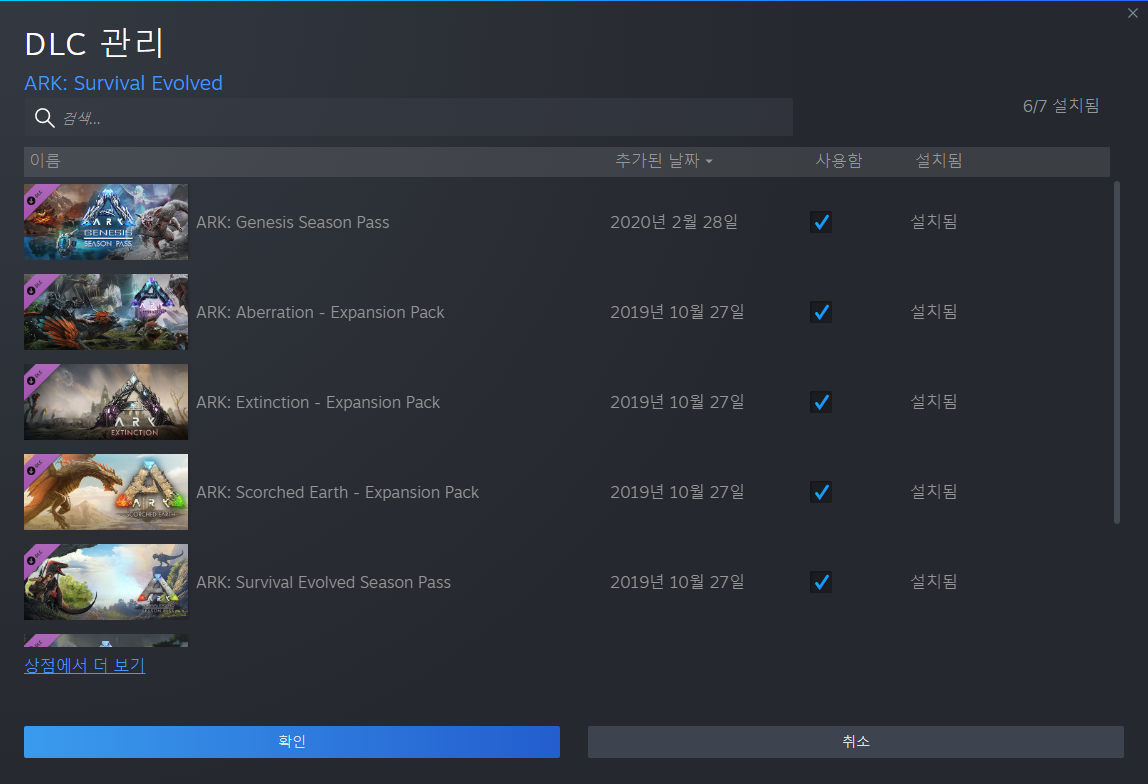The width and height of the screenshot is (1148, 784).
Task: Click the date 2020년 2월 28일
Action: [674, 222]
